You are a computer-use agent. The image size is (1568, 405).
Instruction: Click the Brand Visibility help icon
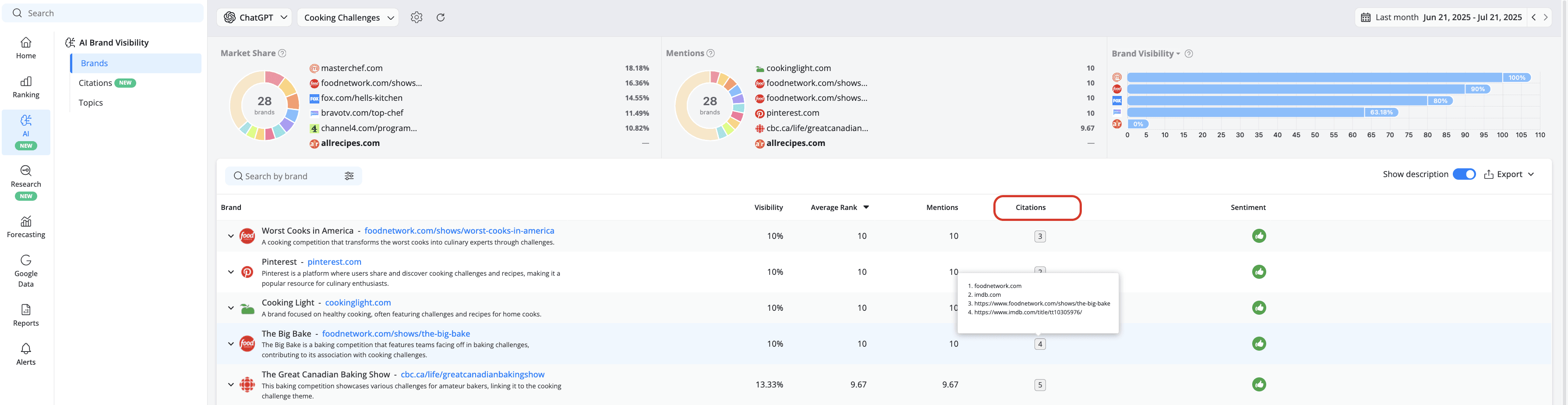1189,53
